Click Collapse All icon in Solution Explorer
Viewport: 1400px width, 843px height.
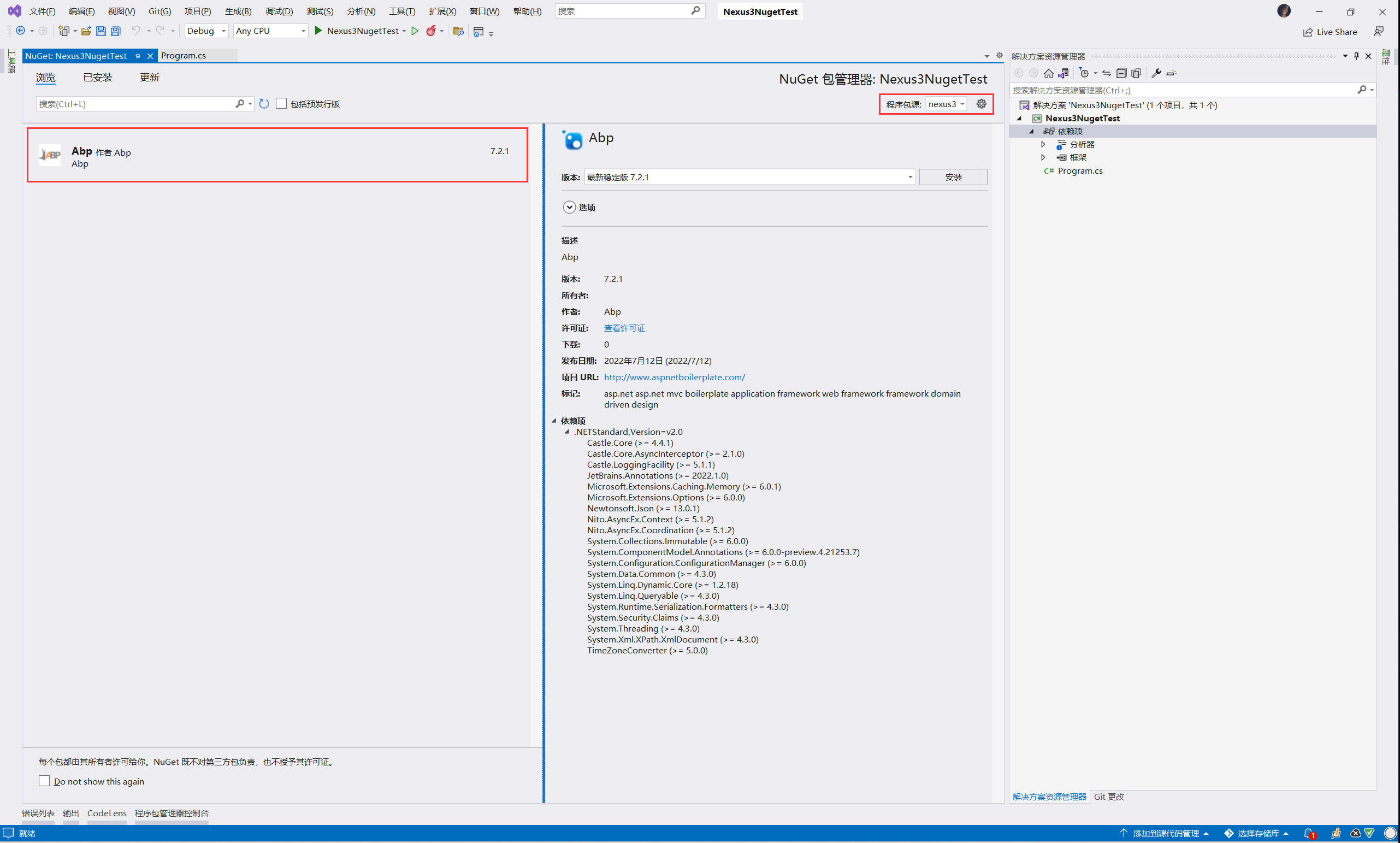[1121, 73]
